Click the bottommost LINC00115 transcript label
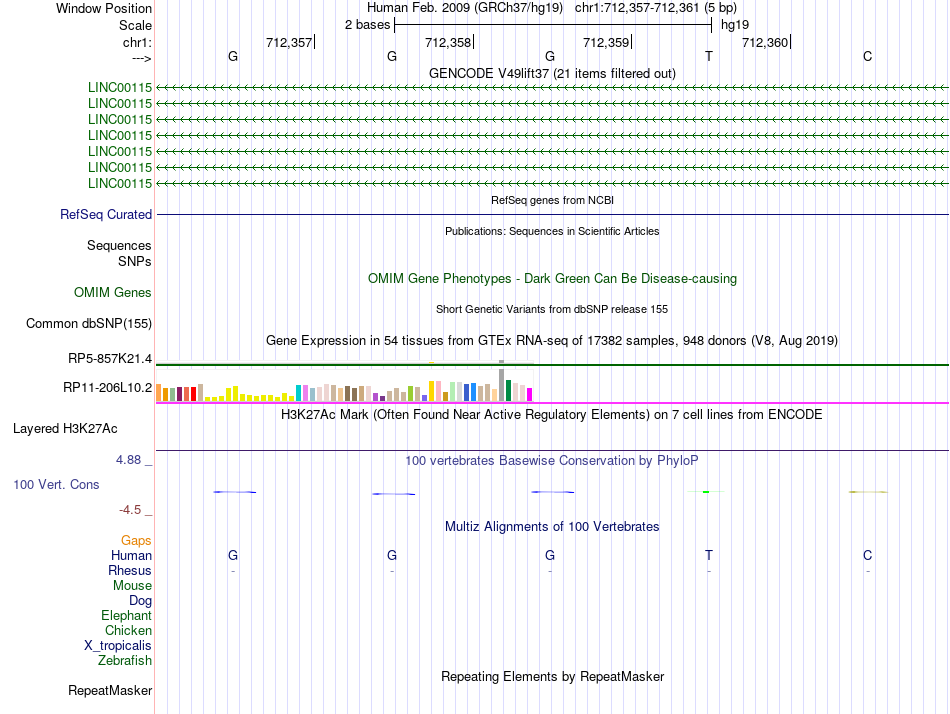This screenshot has height=714, width=950. coord(120,183)
